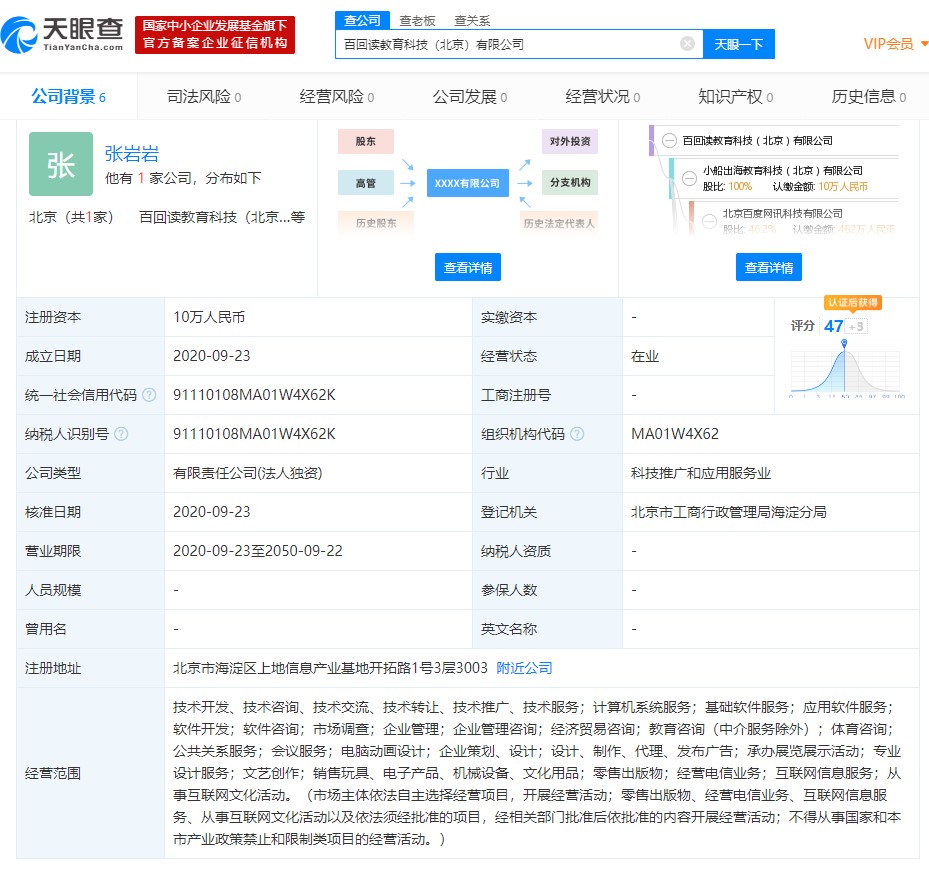The width and height of the screenshot is (929, 875).
Task: Click the organization code MA01W4X62
Action: (675, 434)
